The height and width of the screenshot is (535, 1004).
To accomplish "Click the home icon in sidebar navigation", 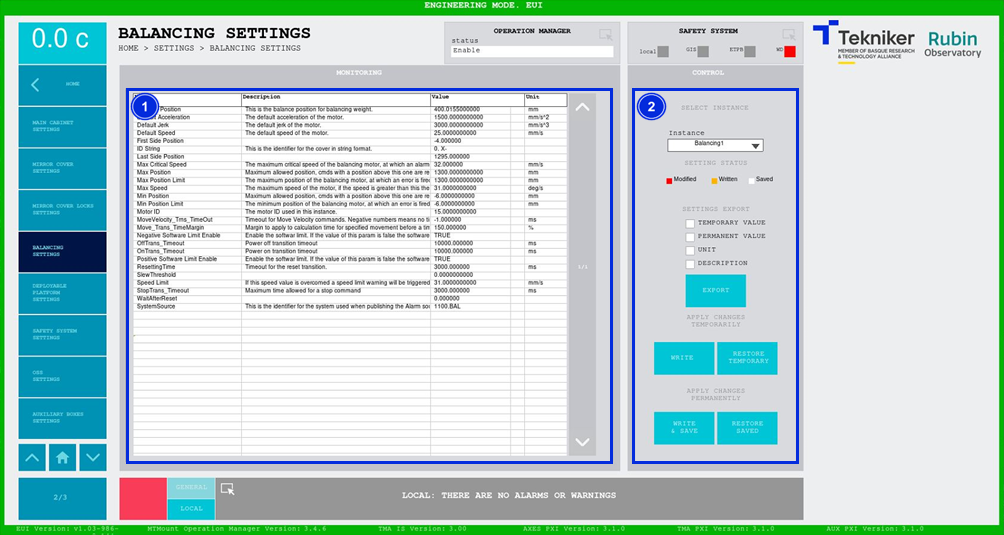I will pos(62,458).
